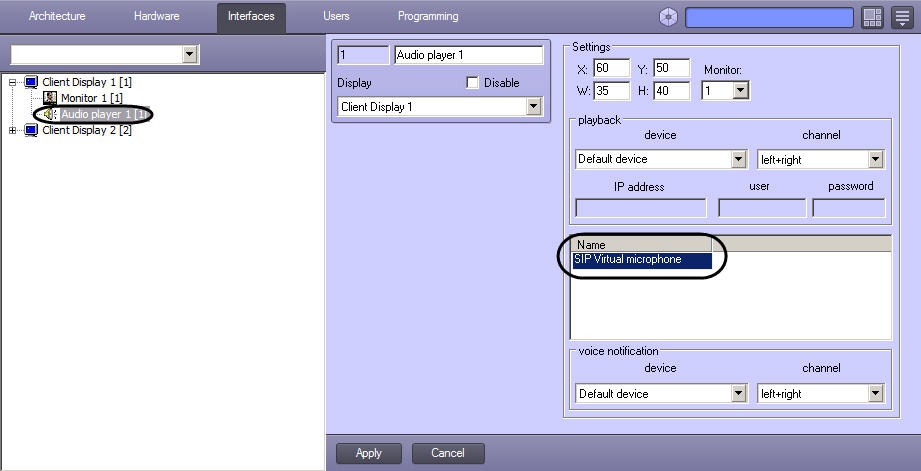Select the SIP Virtual microphone row
This screenshot has height=471, width=921.
click(641, 260)
